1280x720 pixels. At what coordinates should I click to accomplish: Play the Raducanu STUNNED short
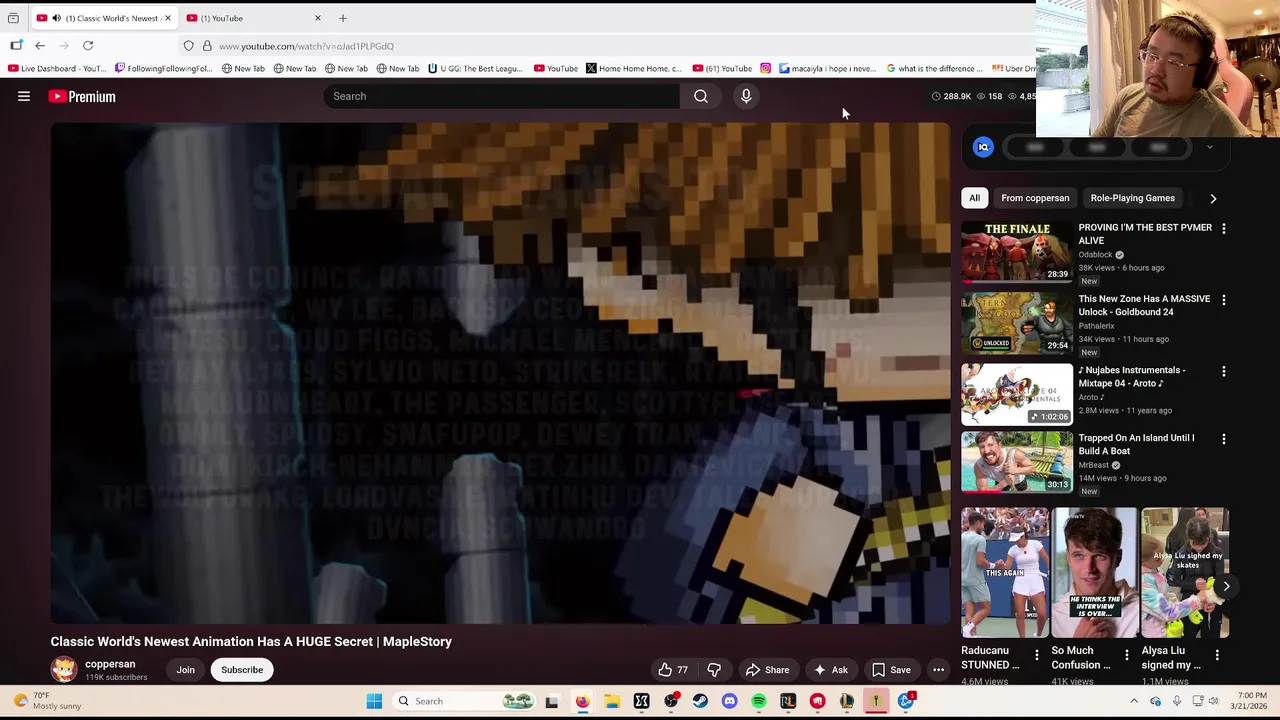(1005, 572)
